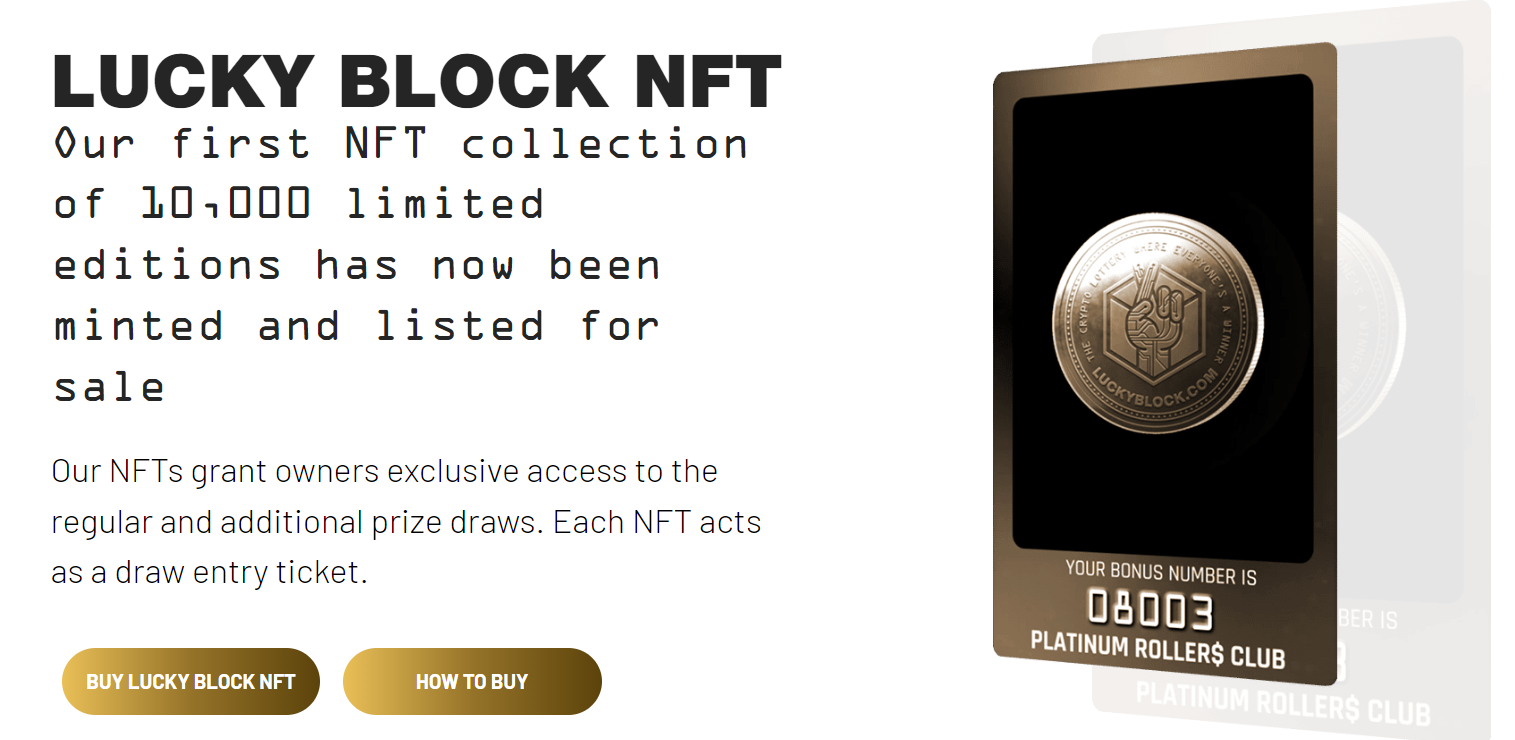Select the words 'minted and listed for'
The width and height of the screenshot is (1515, 740).
(356, 326)
